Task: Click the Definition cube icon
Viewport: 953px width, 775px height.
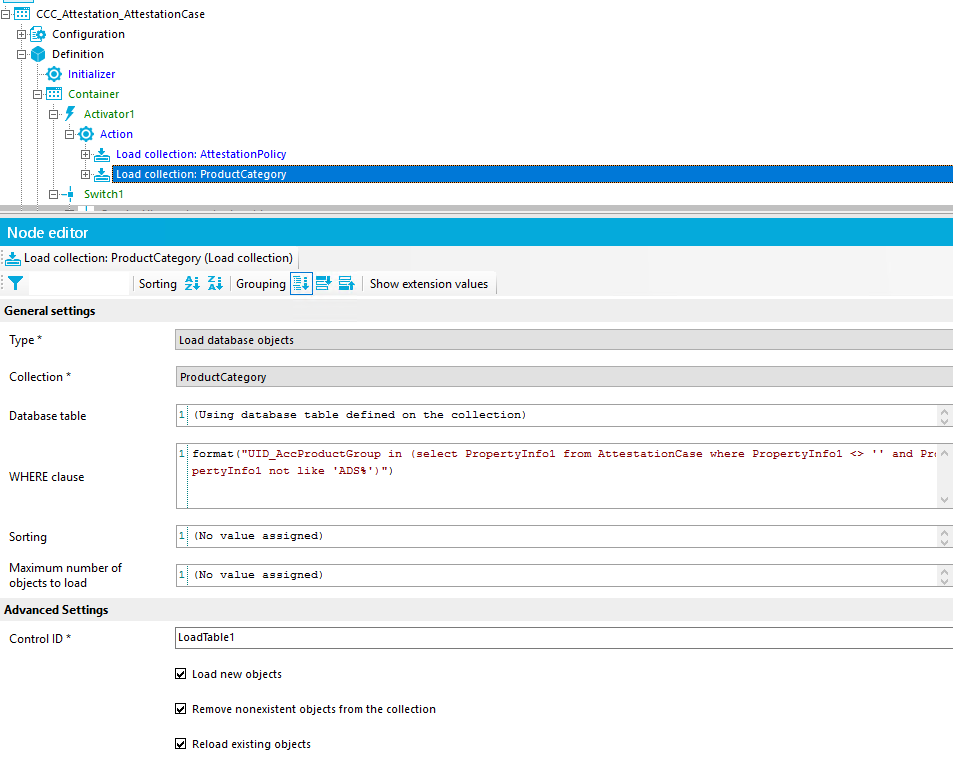Action: [38, 54]
